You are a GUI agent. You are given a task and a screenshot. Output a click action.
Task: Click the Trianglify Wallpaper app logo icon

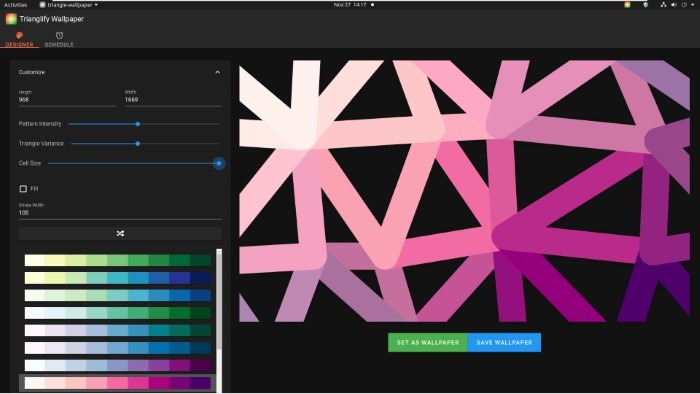[x=11, y=19]
